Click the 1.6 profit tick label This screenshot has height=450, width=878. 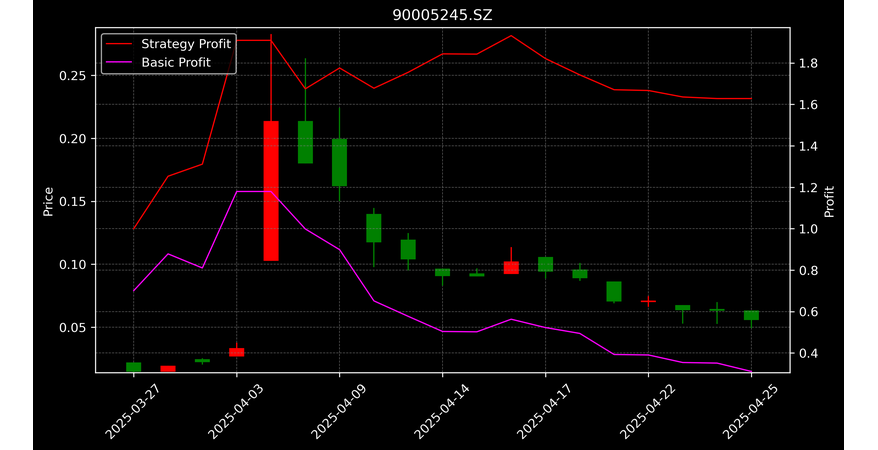click(x=807, y=105)
